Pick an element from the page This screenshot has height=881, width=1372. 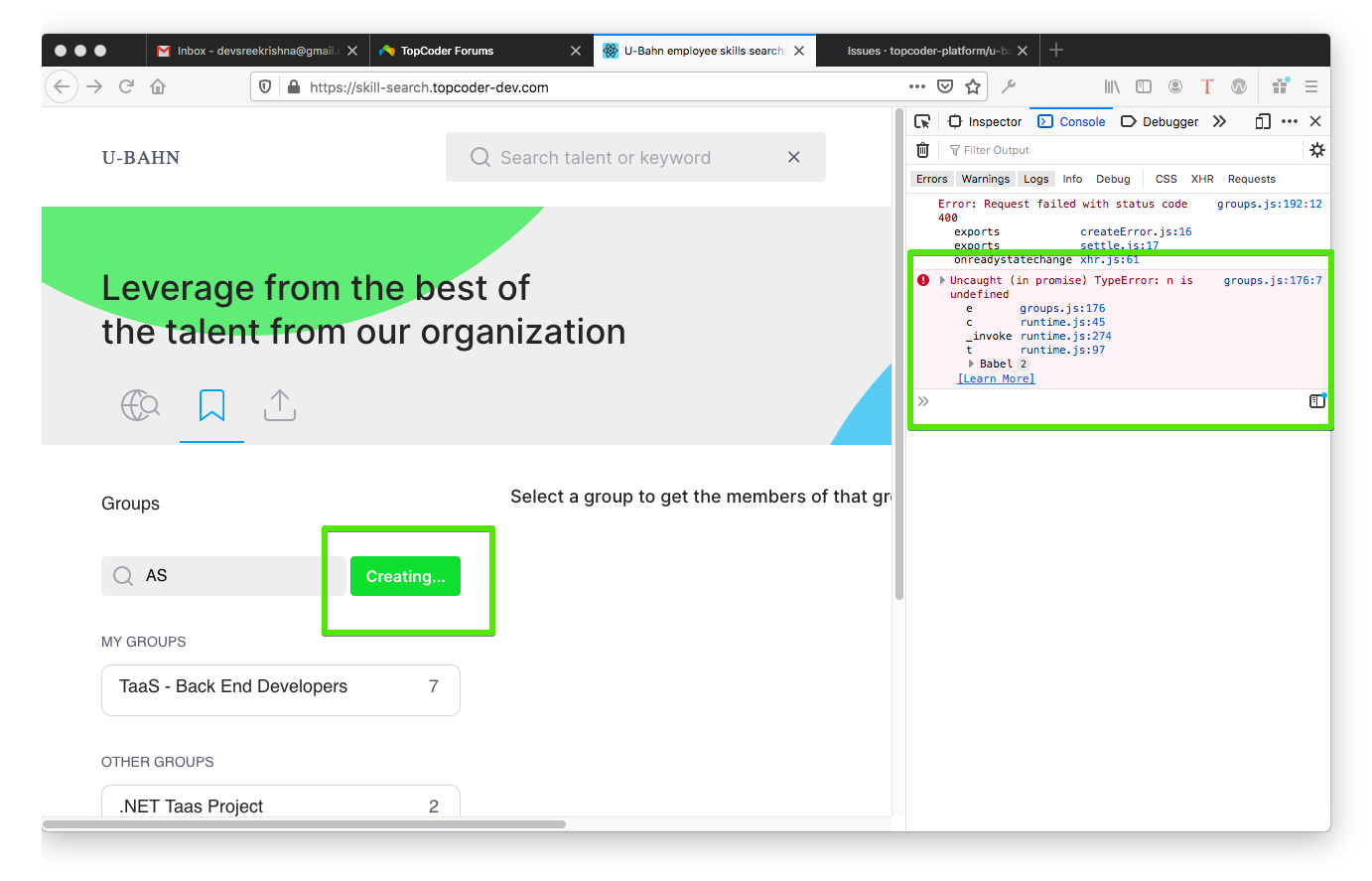coord(922,121)
